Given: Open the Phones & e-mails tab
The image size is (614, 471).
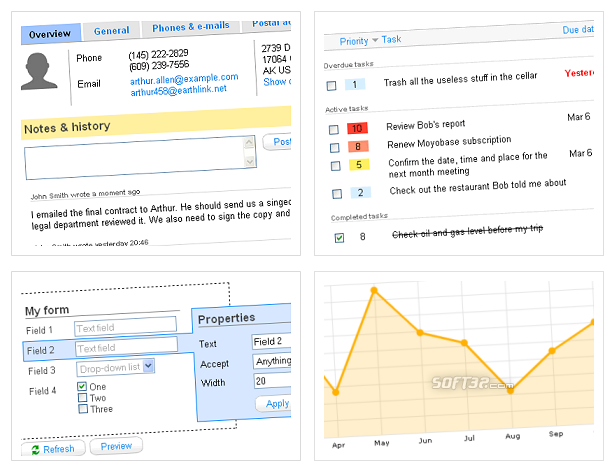Looking at the screenshot, I should 191,27.
